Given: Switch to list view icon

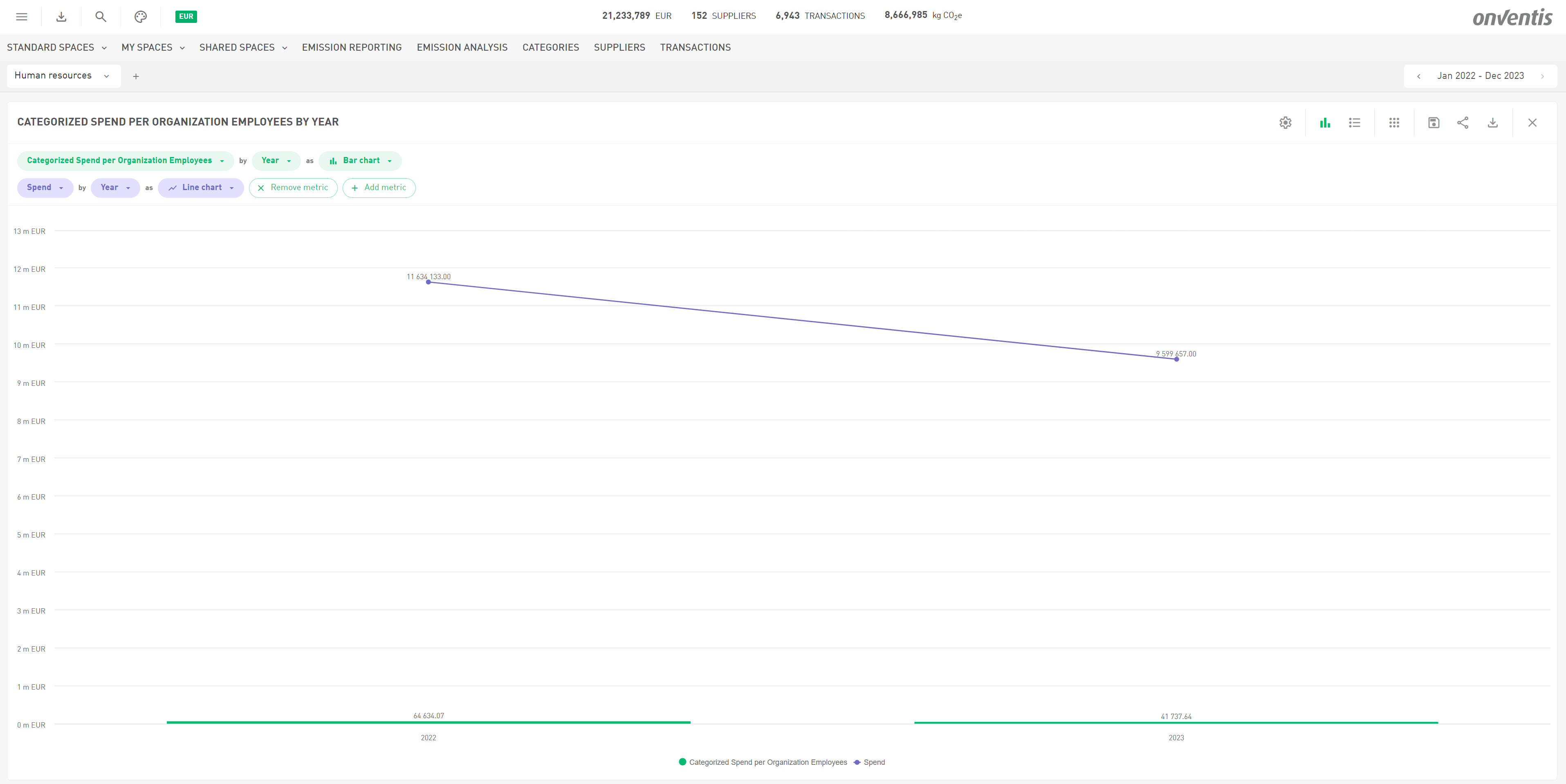Looking at the screenshot, I should click(x=1355, y=122).
